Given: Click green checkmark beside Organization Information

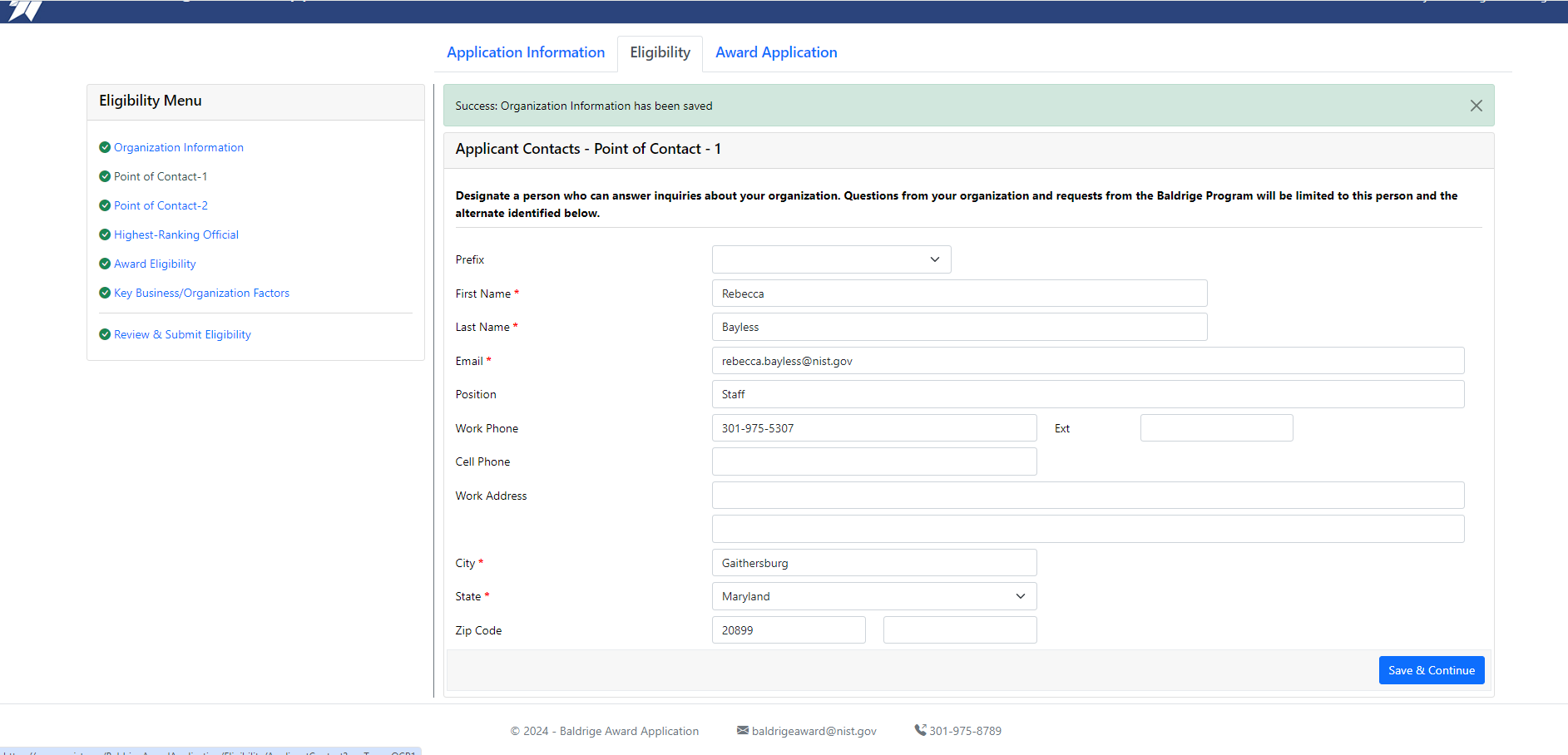Looking at the screenshot, I should click(x=105, y=147).
